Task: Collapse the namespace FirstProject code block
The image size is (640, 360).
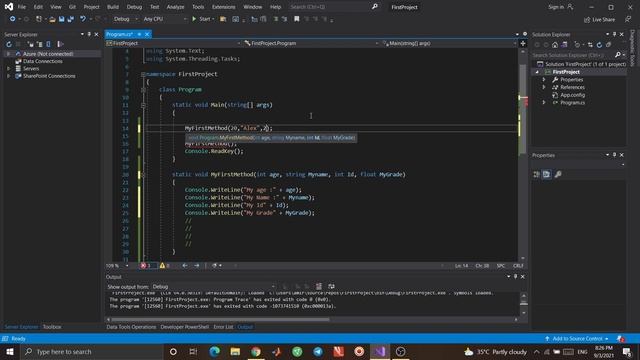Action: point(143,74)
